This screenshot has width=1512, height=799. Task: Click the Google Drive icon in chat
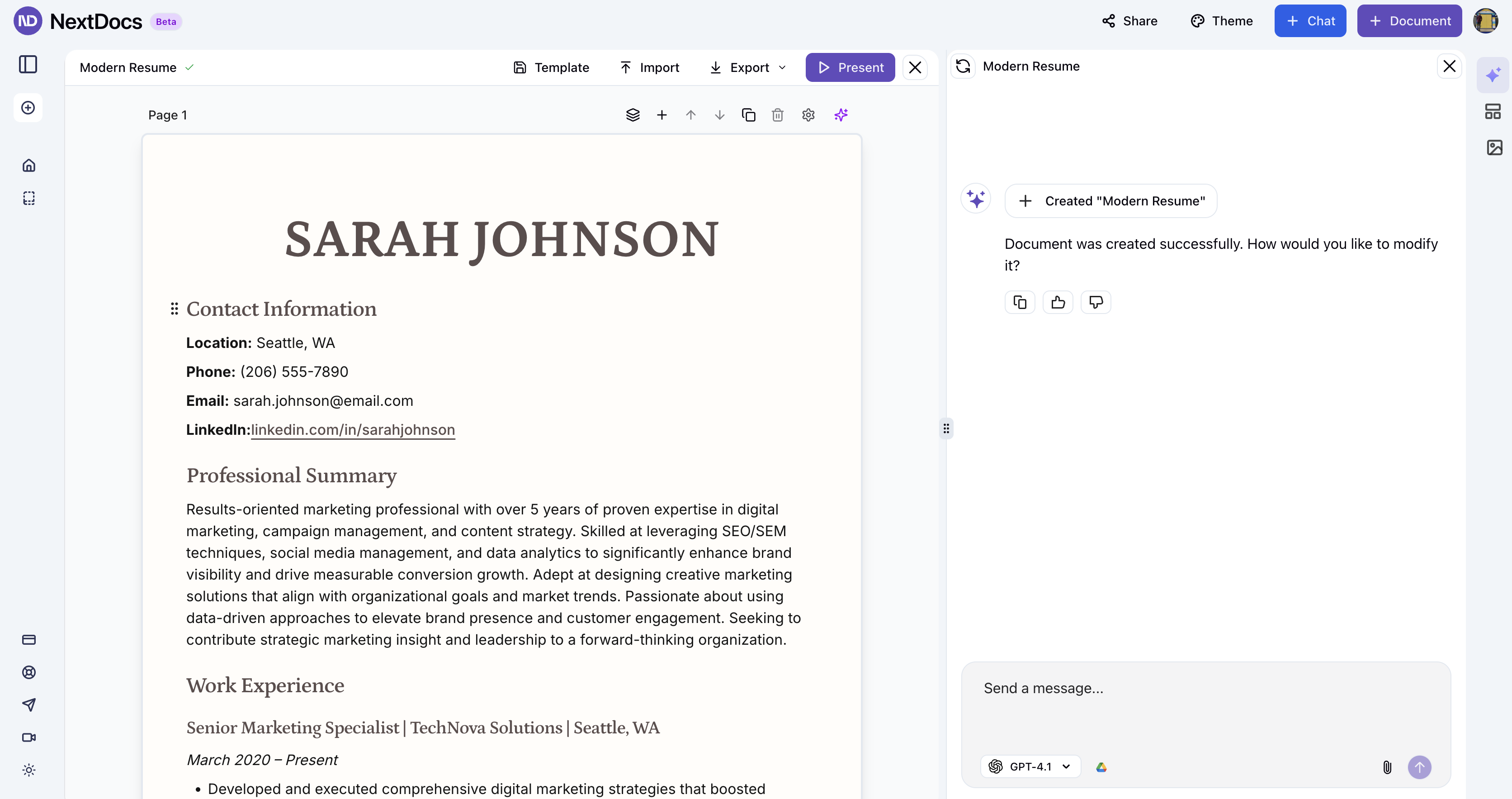[1101, 767]
